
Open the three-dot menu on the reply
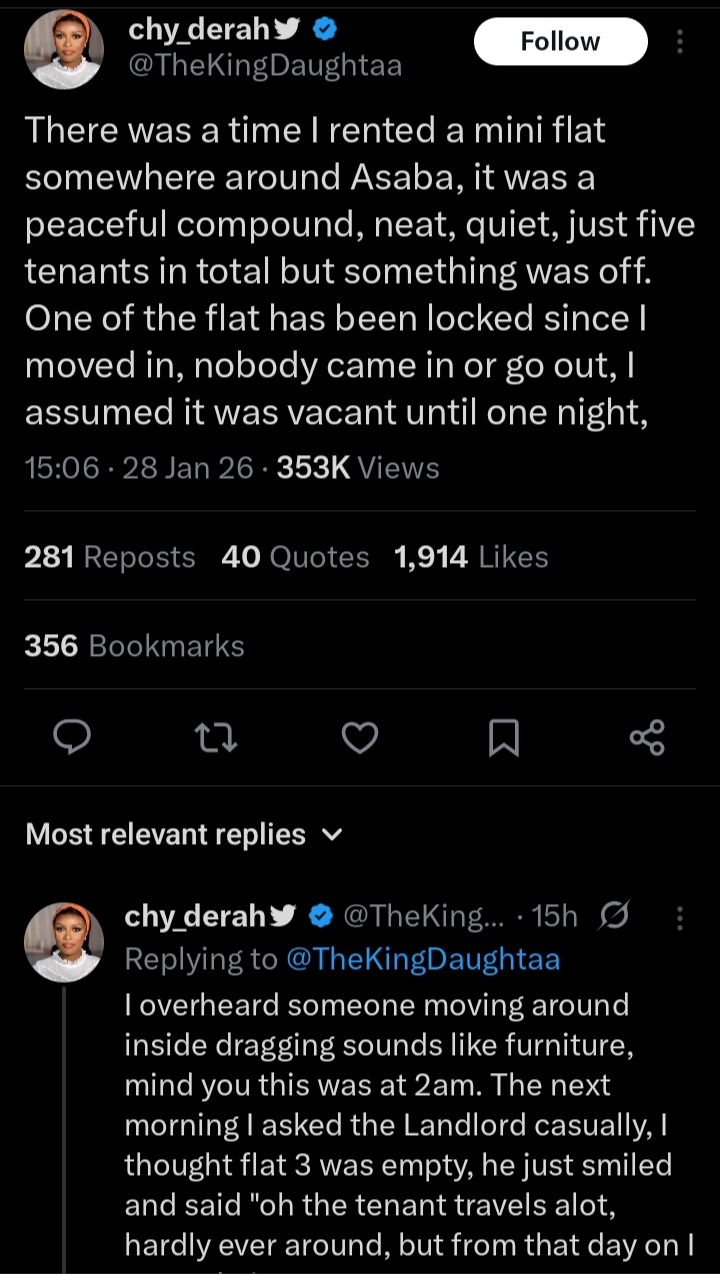681,914
